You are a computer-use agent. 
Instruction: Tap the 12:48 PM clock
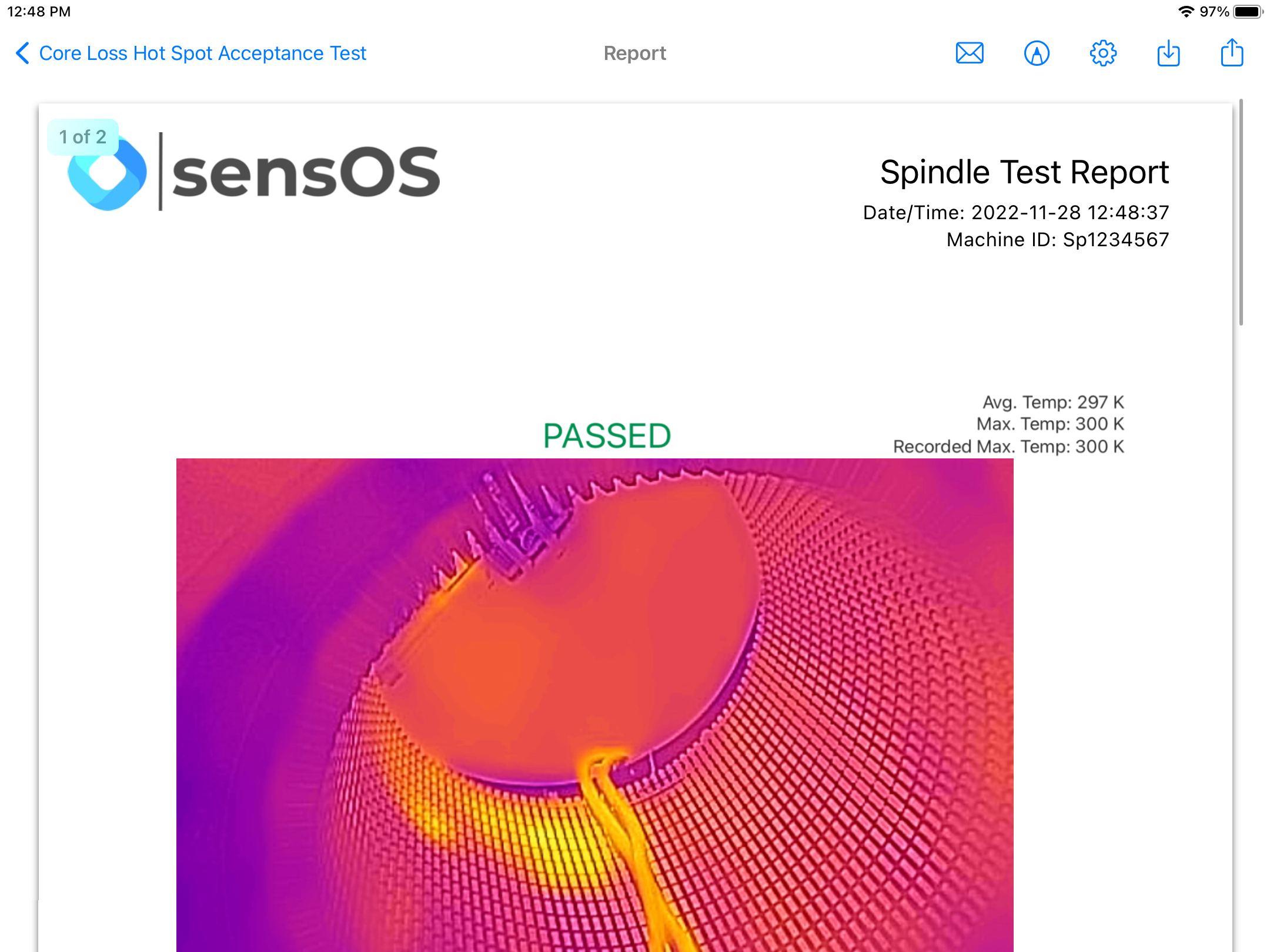[x=39, y=12]
